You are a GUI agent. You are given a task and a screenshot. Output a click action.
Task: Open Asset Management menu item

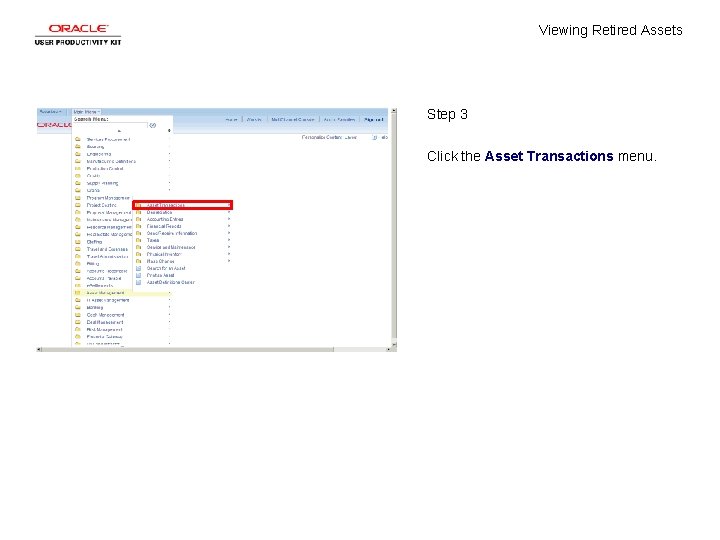105,293
